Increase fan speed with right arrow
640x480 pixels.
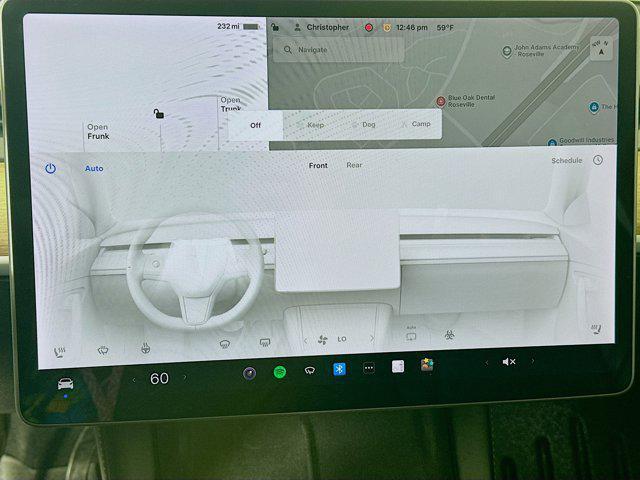(x=371, y=338)
